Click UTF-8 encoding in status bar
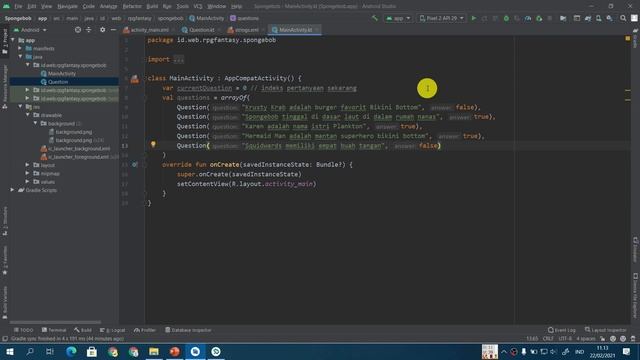 click(565, 339)
